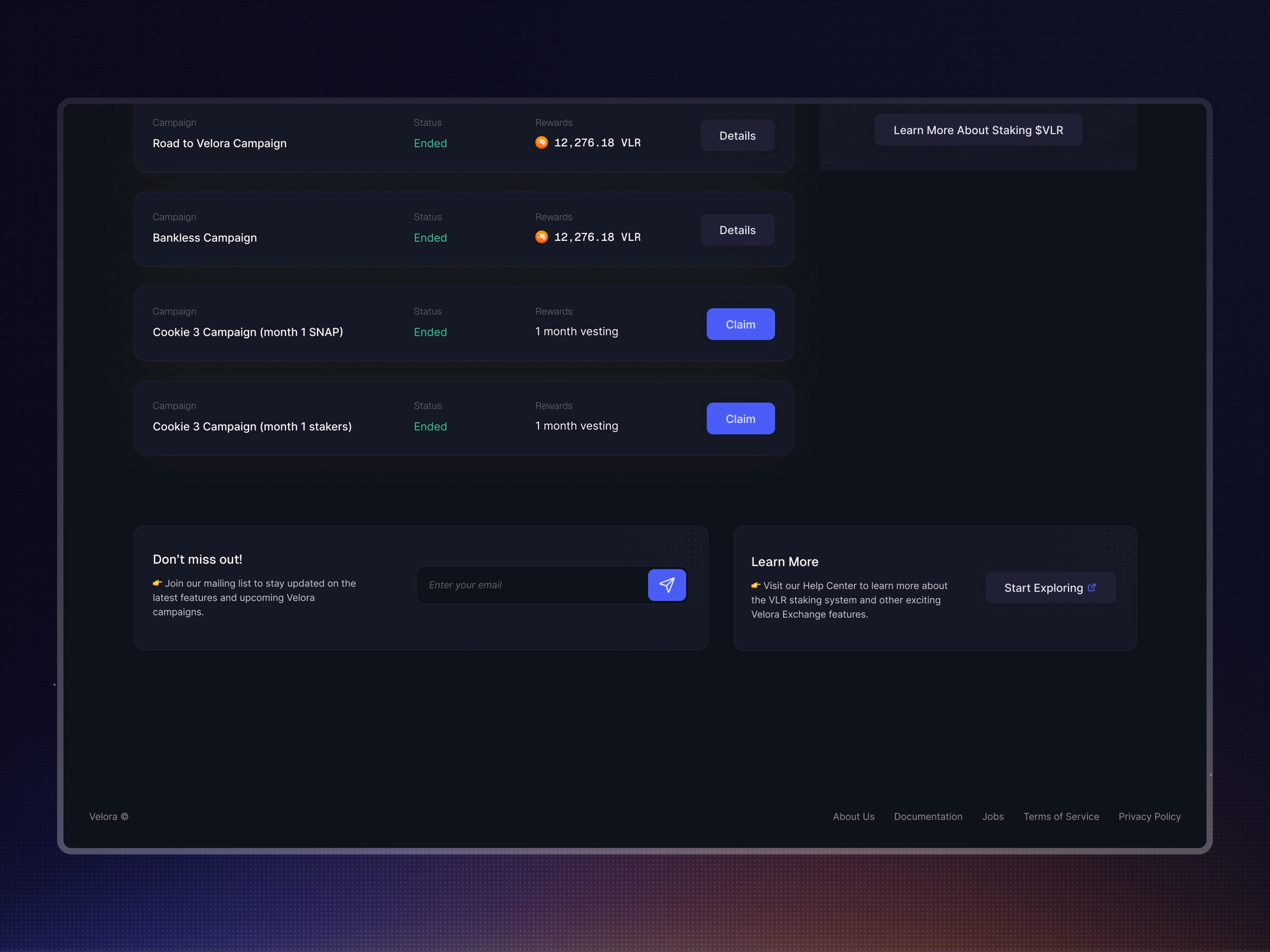The image size is (1270, 952).
Task: Open the Privacy Policy link
Action: click(1149, 817)
